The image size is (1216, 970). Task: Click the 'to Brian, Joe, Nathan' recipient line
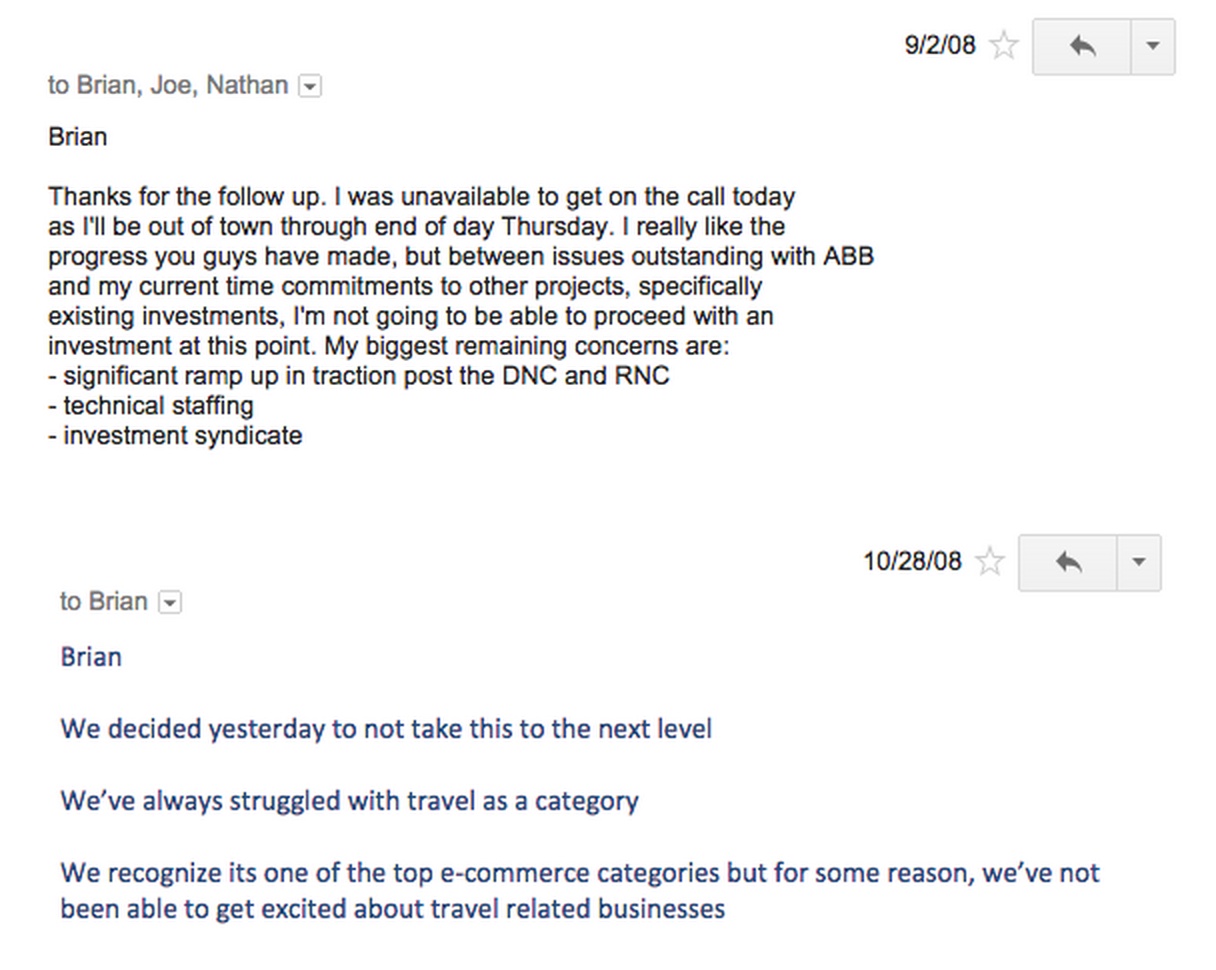point(168,86)
